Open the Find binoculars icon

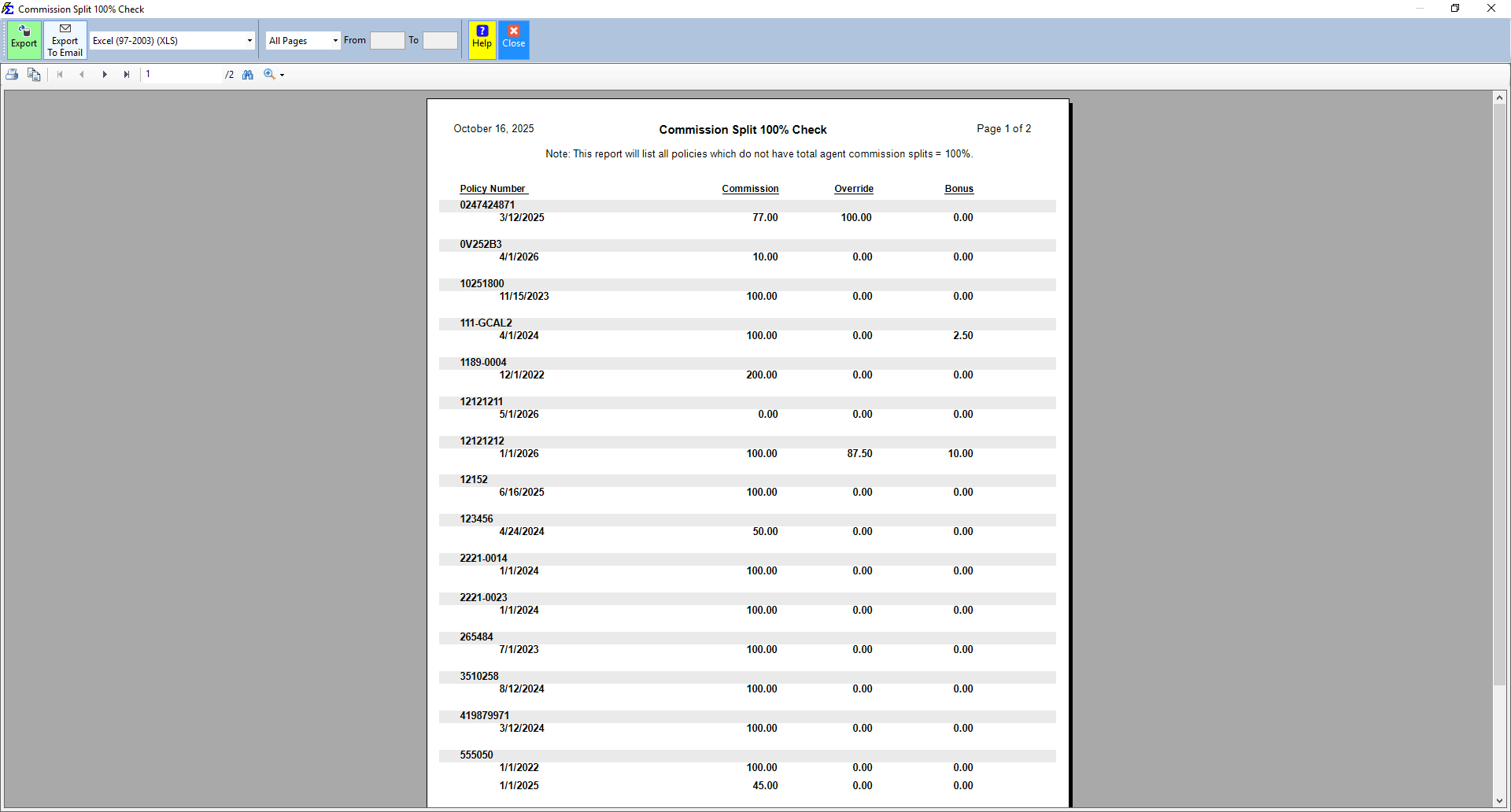click(x=248, y=74)
